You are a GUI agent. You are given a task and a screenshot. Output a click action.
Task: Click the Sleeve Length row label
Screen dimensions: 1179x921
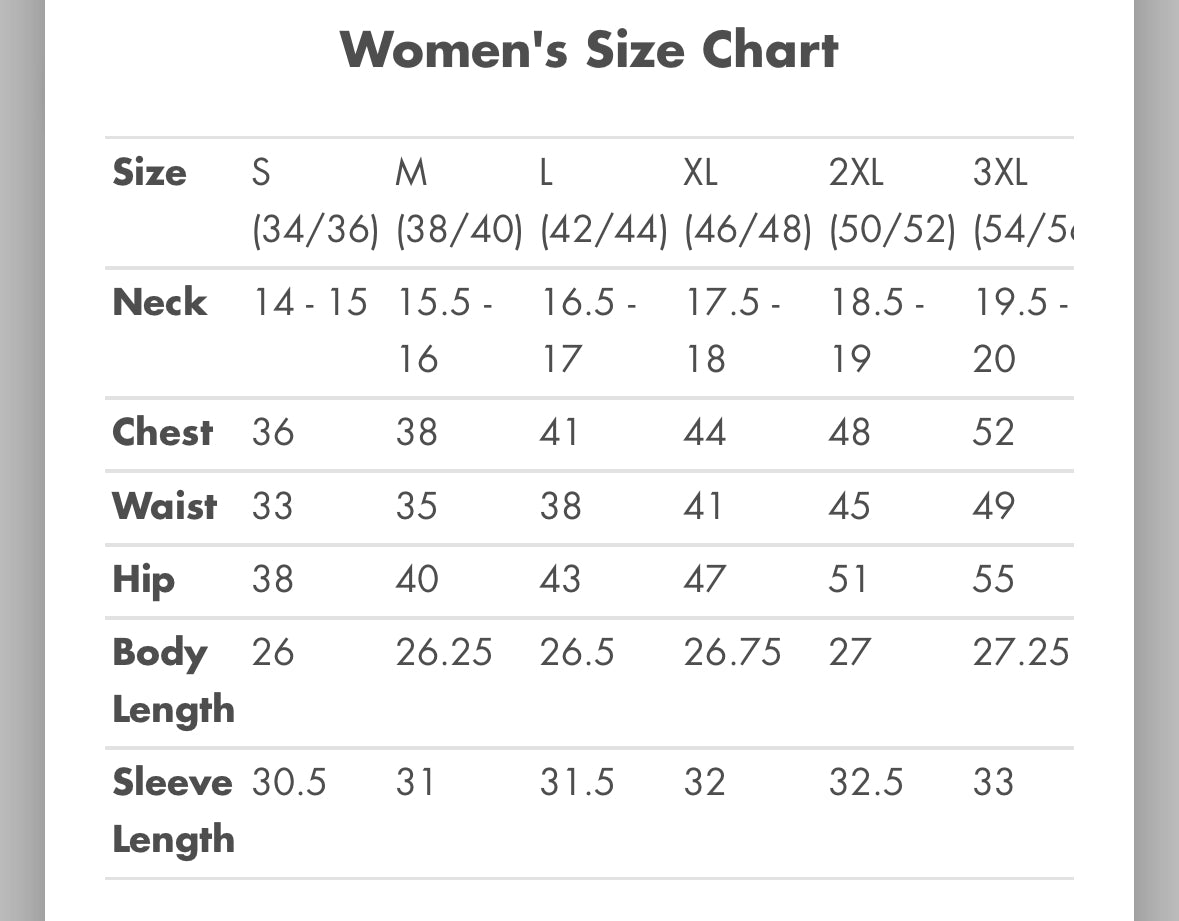click(x=174, y=811)
